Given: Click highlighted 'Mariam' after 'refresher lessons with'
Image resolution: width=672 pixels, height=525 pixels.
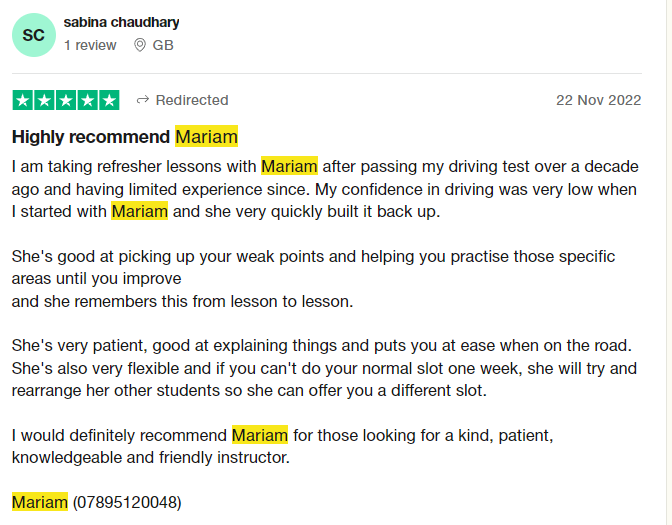Looking at the screenshot, I should 289,166.
